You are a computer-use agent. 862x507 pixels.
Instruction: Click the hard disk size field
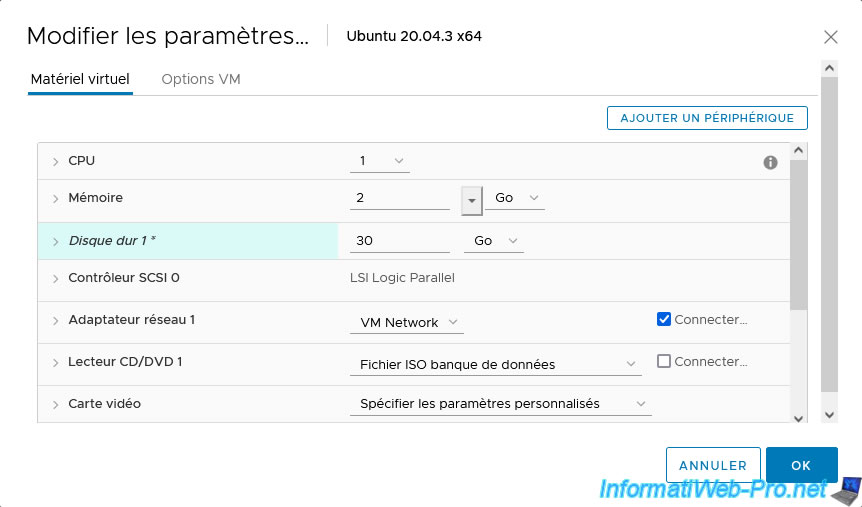point(399,241)
